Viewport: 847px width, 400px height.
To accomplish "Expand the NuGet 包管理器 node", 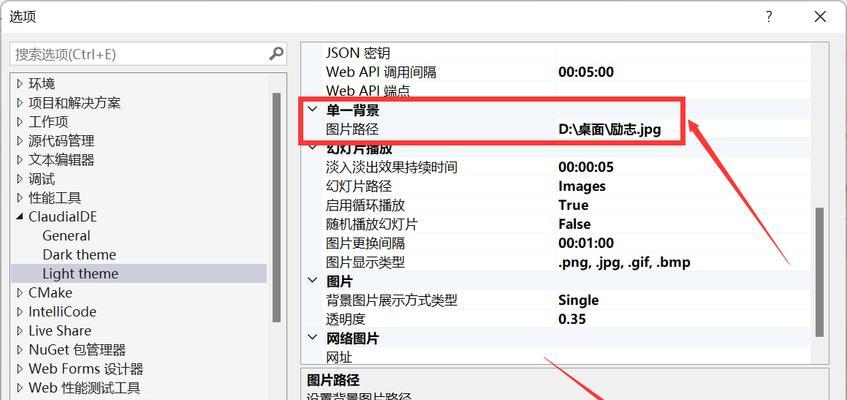I will pyautogui.click(x=19, y=350).
